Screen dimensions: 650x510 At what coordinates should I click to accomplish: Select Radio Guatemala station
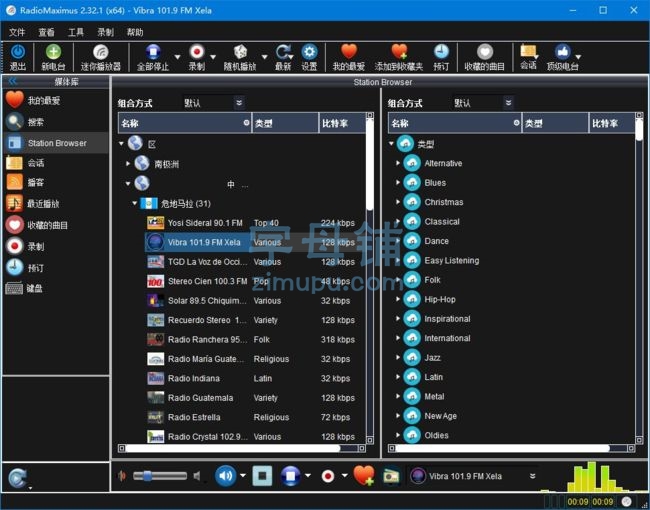point(255,398)
